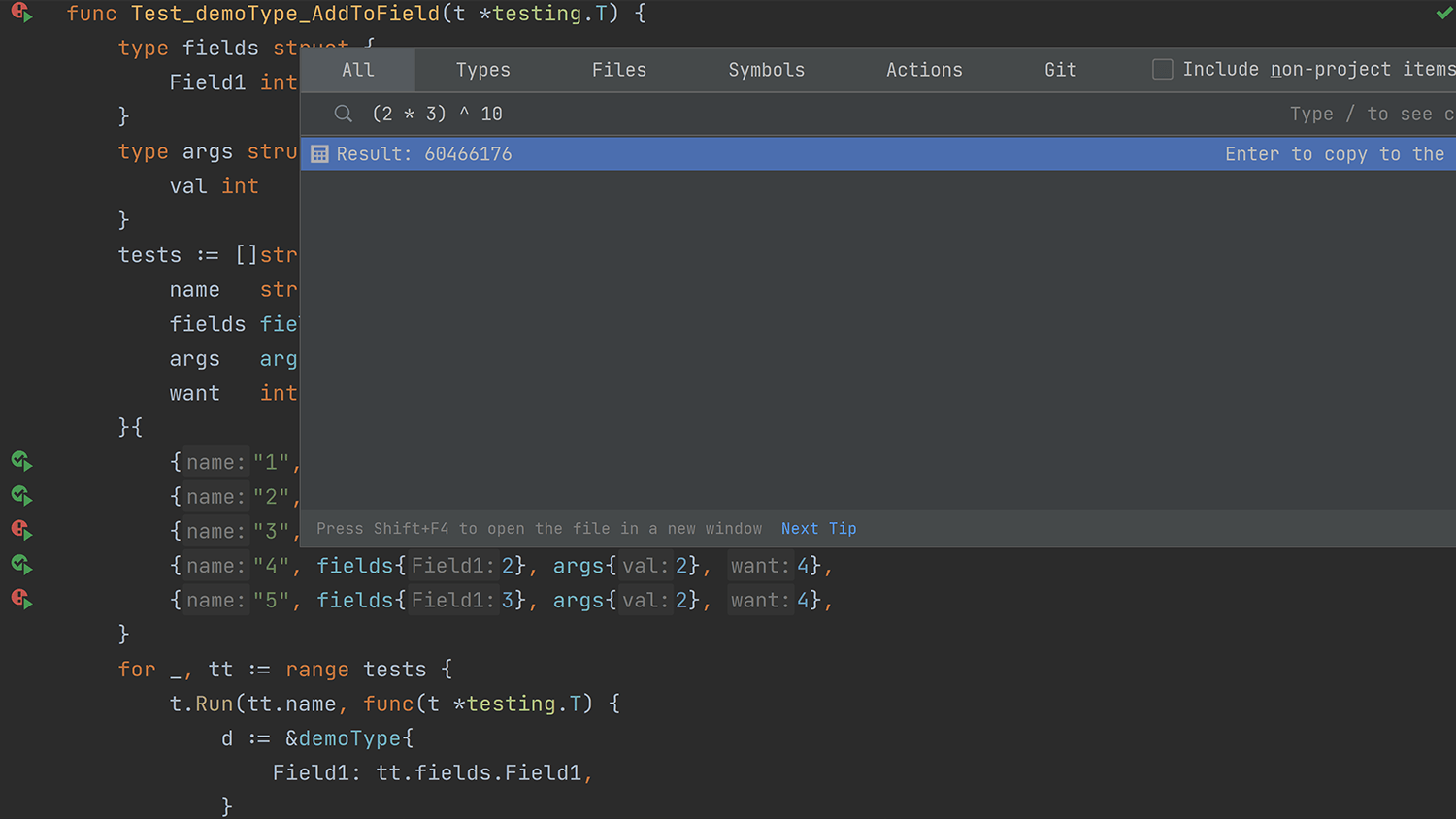Click the passed-test gutter icon for name "2"
This screenshot has width=1456, height=819.
point(21,496)
